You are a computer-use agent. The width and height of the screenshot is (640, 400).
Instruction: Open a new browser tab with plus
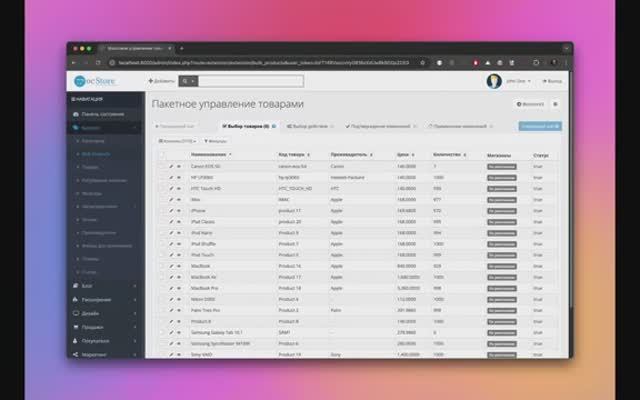(182, 49)
